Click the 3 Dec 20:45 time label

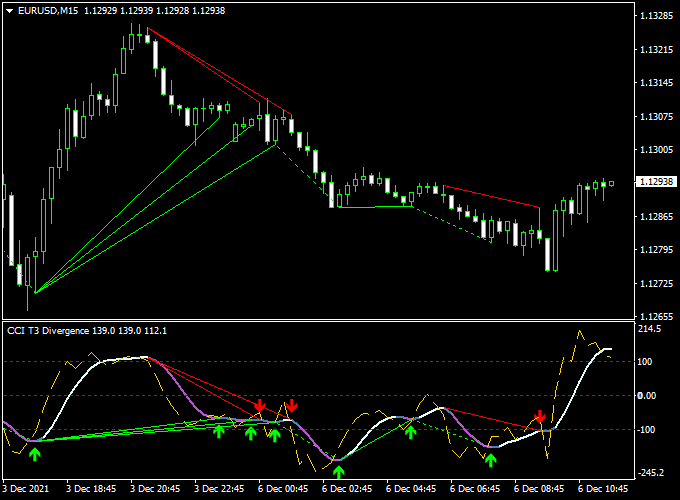(155, 489)
